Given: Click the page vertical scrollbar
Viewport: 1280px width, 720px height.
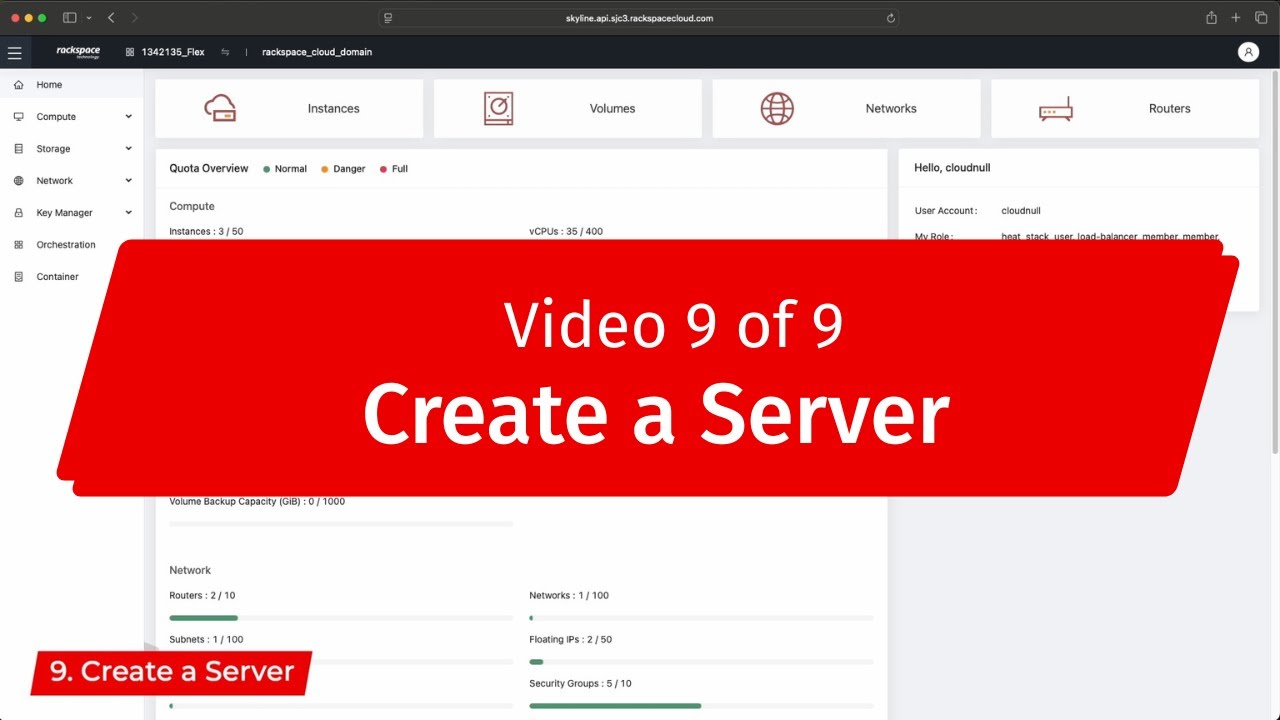Looking at the screenshot, I should 1275,262.
